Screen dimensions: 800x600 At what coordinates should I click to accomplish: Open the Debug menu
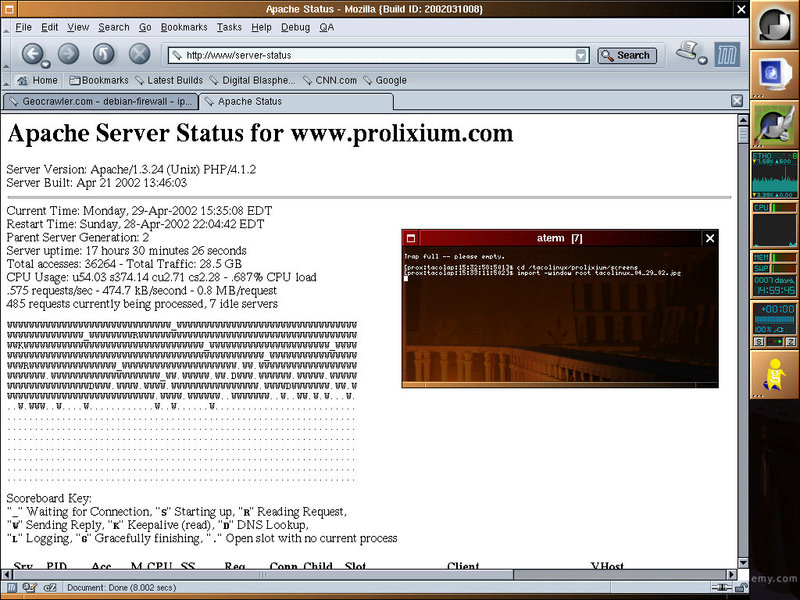(295, 27)
